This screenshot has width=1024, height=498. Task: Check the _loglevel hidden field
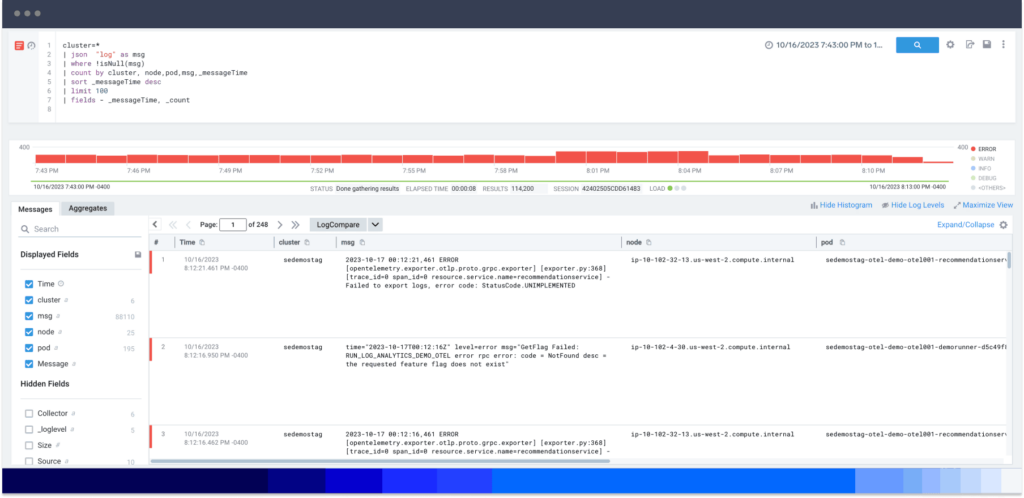(29, 429)
